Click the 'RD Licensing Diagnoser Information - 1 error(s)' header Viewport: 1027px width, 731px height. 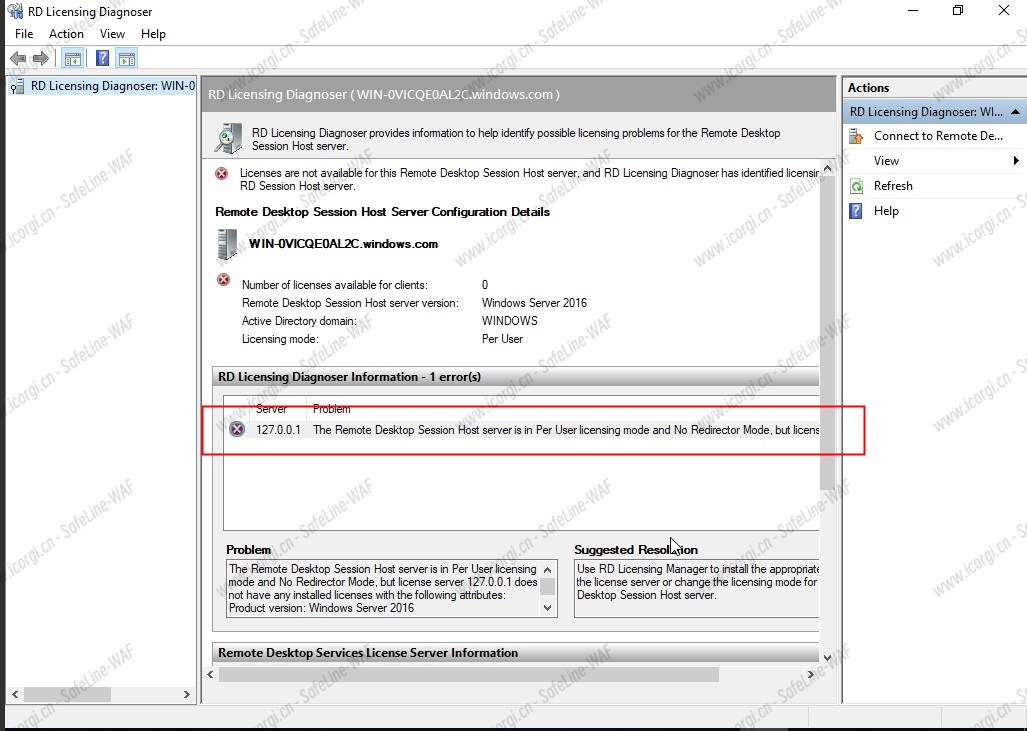350,377
